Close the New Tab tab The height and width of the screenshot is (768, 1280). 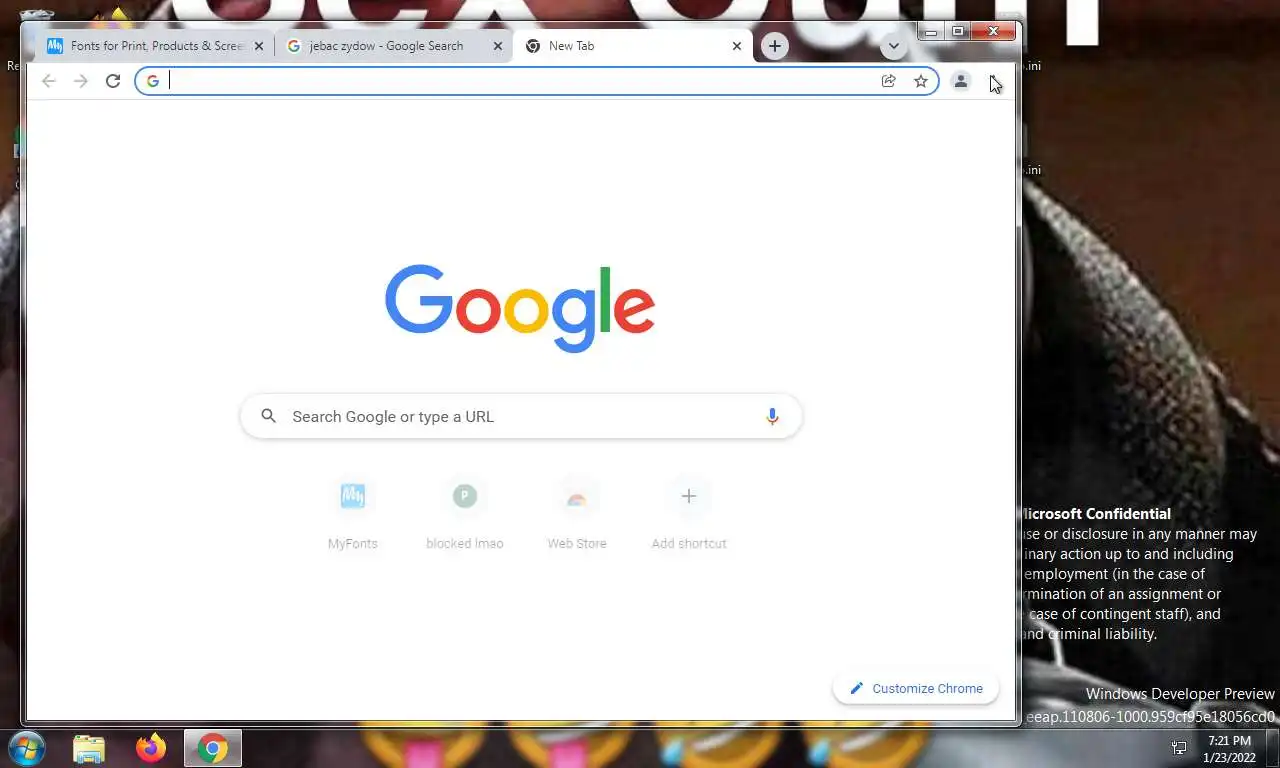[737, 46]
